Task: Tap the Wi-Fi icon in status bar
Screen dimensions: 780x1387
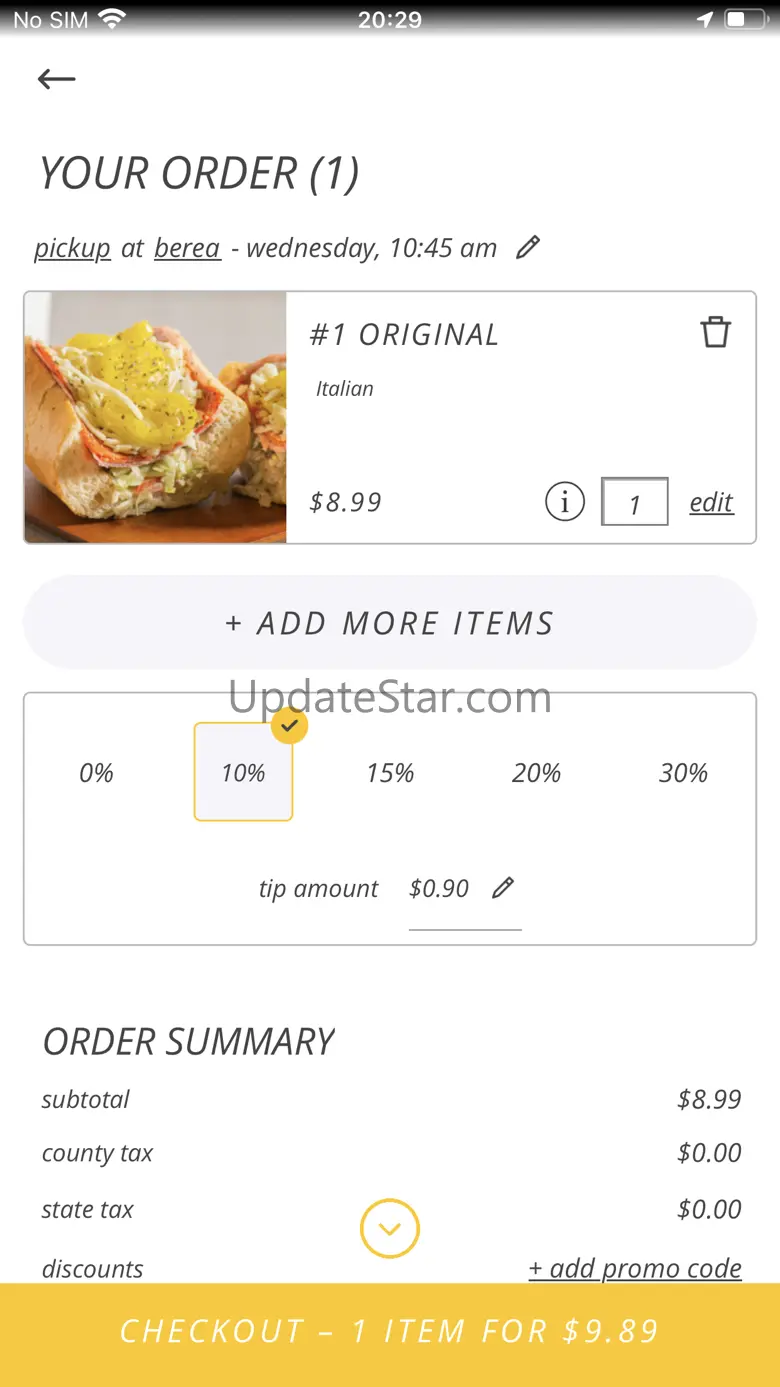Action: pyautogui.click(x=113, y=19)
